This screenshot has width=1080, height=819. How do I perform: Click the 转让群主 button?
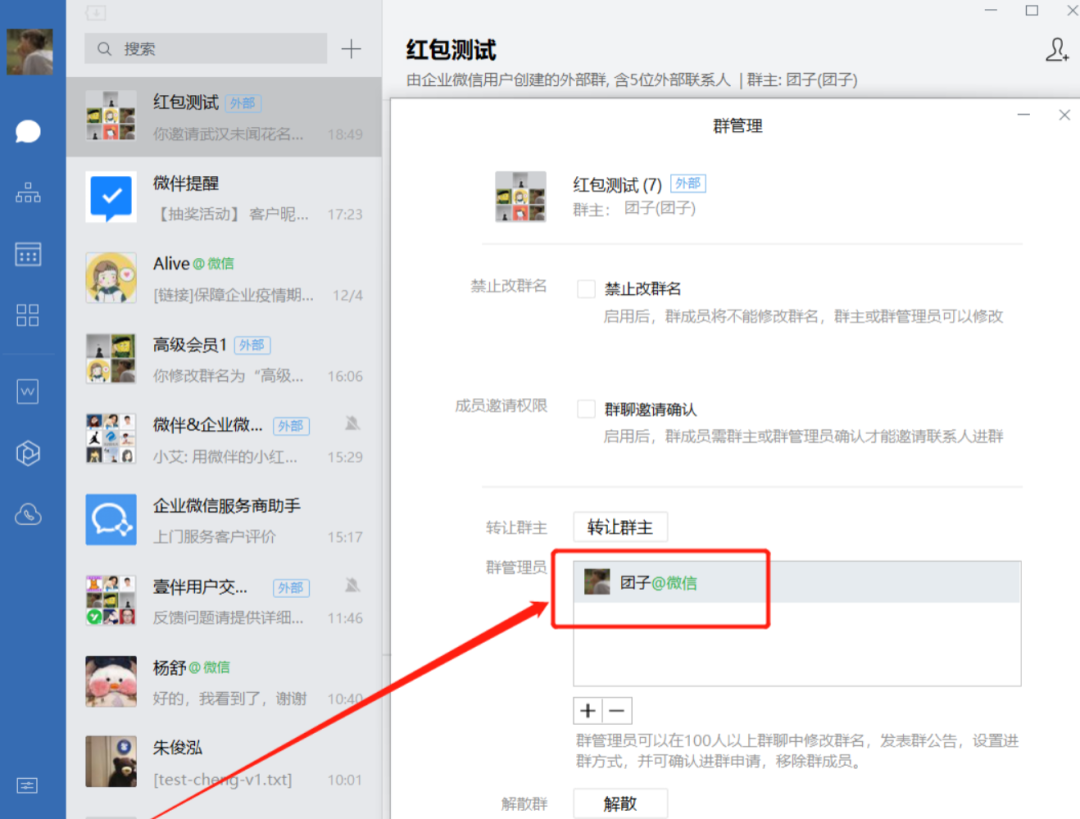pyautogui.click(x=620, y=527)
